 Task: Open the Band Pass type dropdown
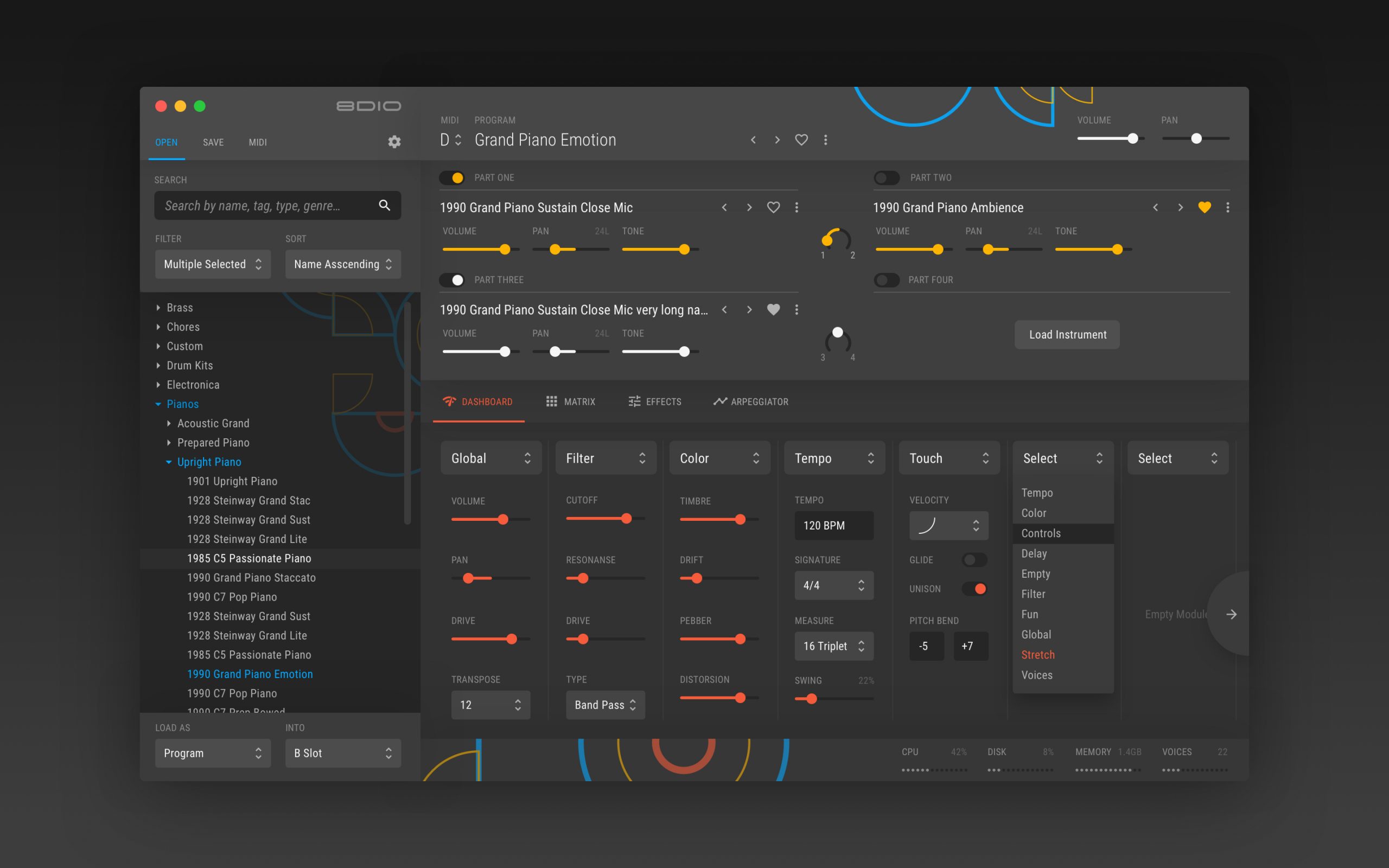tap(606, 705)
